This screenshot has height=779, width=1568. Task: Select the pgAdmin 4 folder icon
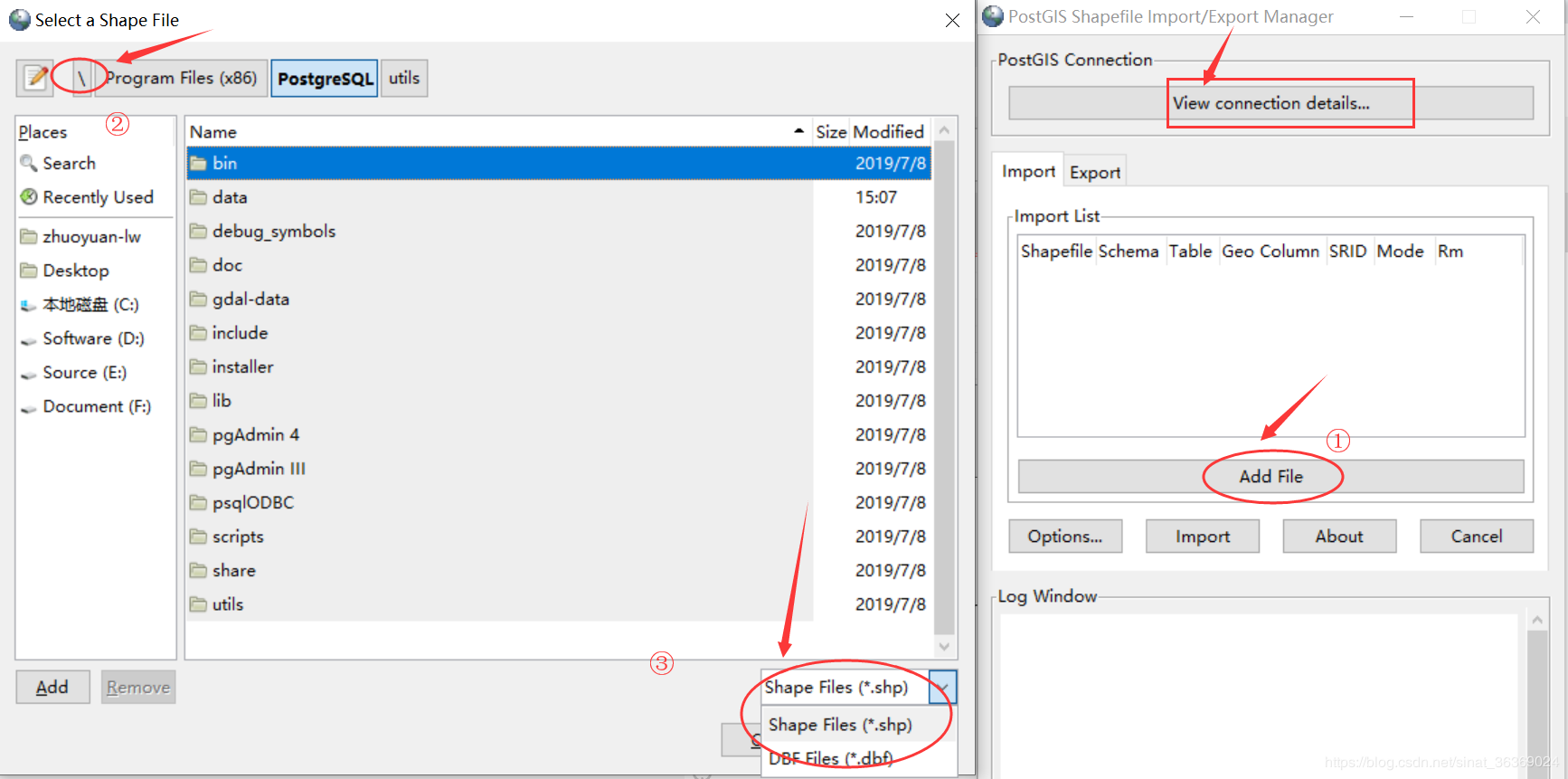(198, 435)
